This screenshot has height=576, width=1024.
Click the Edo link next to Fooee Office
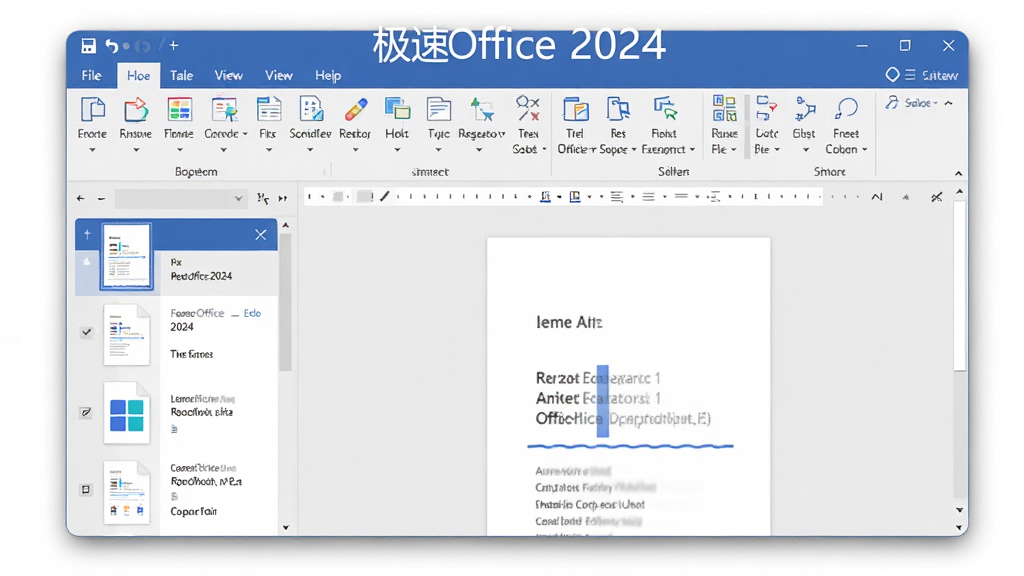[252, 313]
